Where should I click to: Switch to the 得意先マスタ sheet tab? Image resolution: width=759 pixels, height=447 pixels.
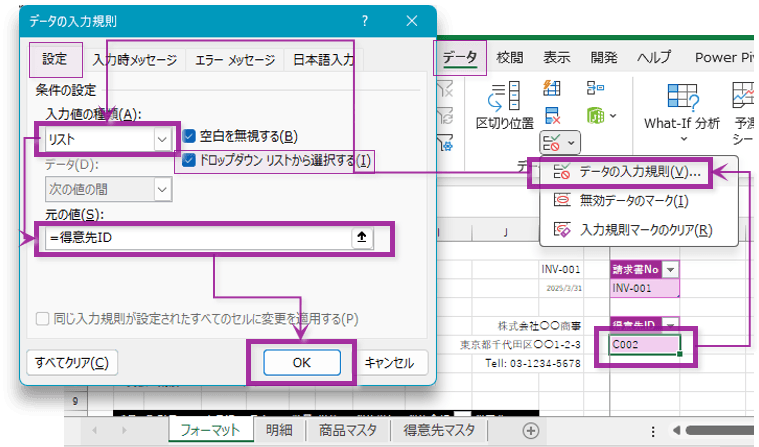click(439, 430)
